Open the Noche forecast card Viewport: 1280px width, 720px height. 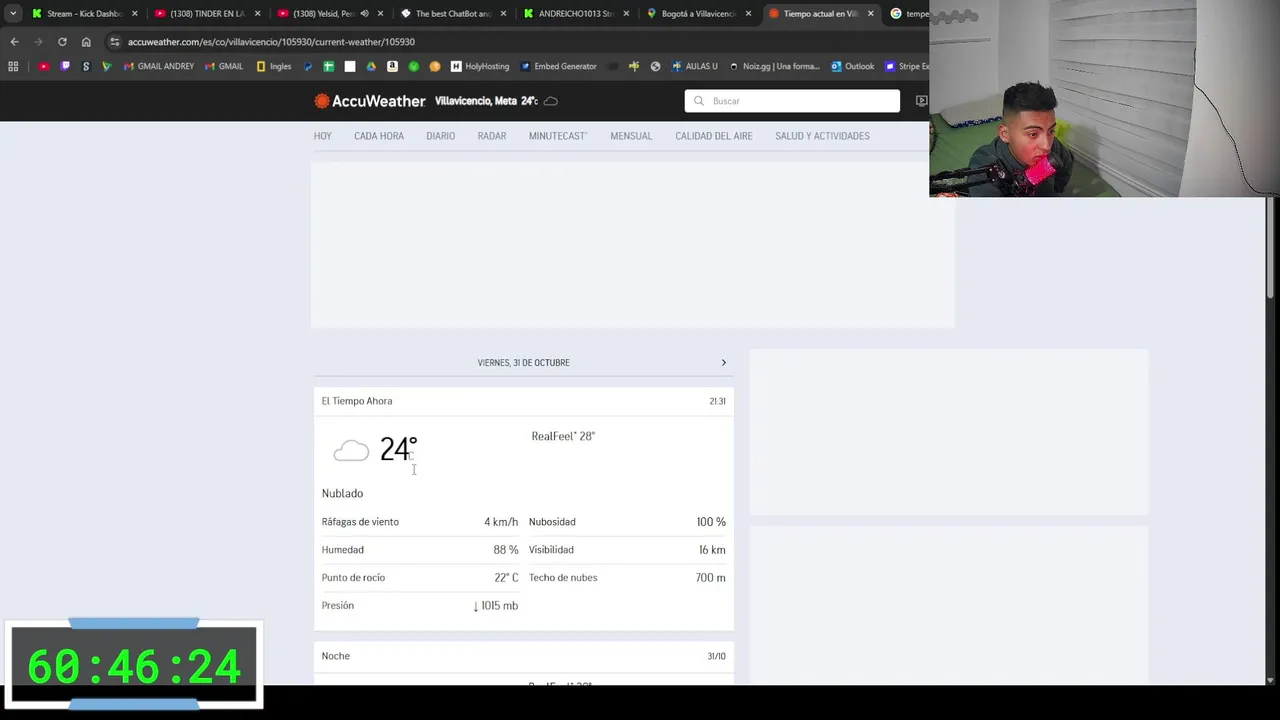click(x=523, y=663)
